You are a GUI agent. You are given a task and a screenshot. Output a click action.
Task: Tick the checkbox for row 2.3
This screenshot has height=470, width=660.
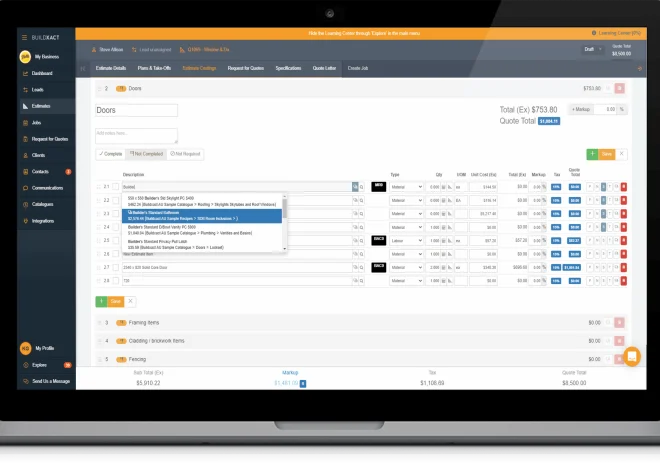click(115, 214)
